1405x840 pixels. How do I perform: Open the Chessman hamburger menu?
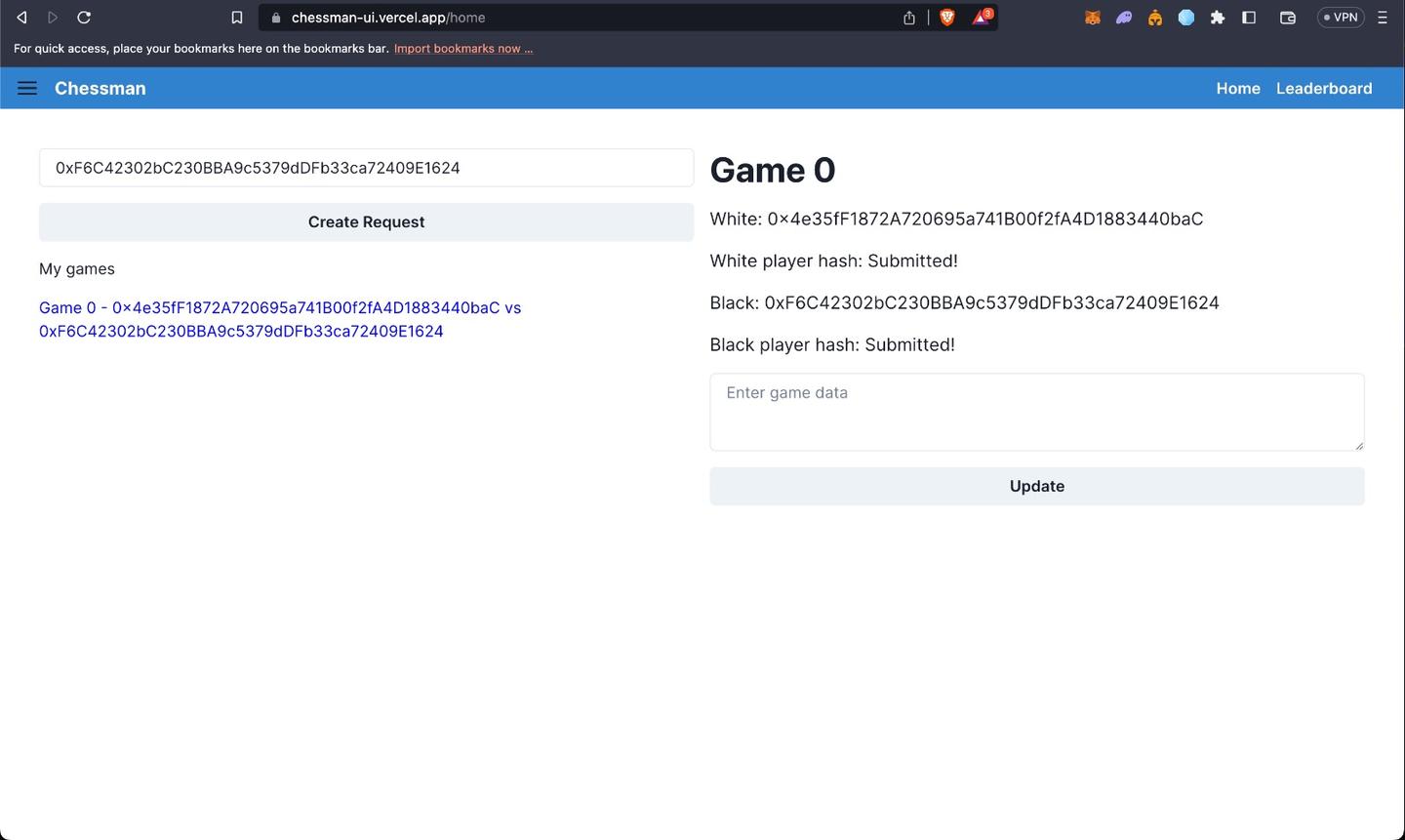coord(27,88)
